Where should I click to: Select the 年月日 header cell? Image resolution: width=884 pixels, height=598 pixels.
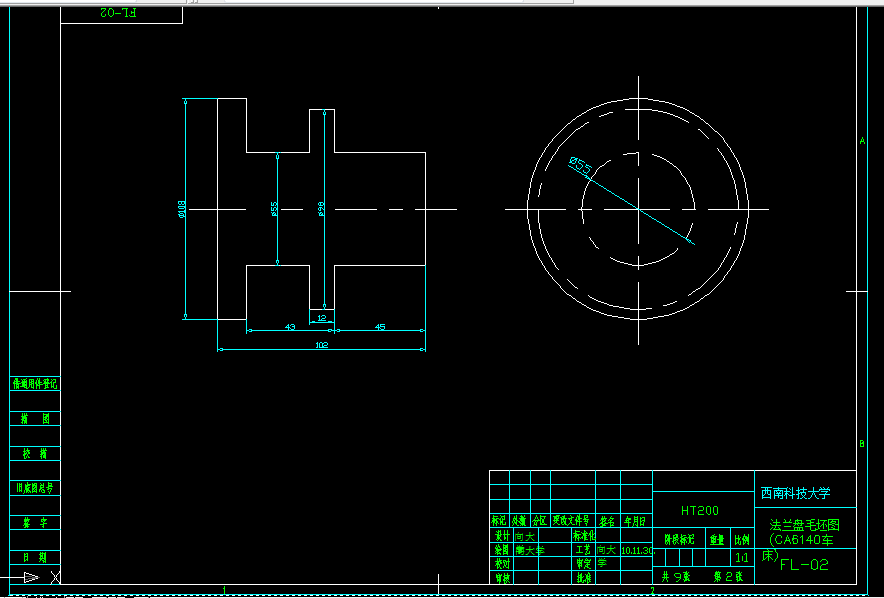tap(636, 521)
